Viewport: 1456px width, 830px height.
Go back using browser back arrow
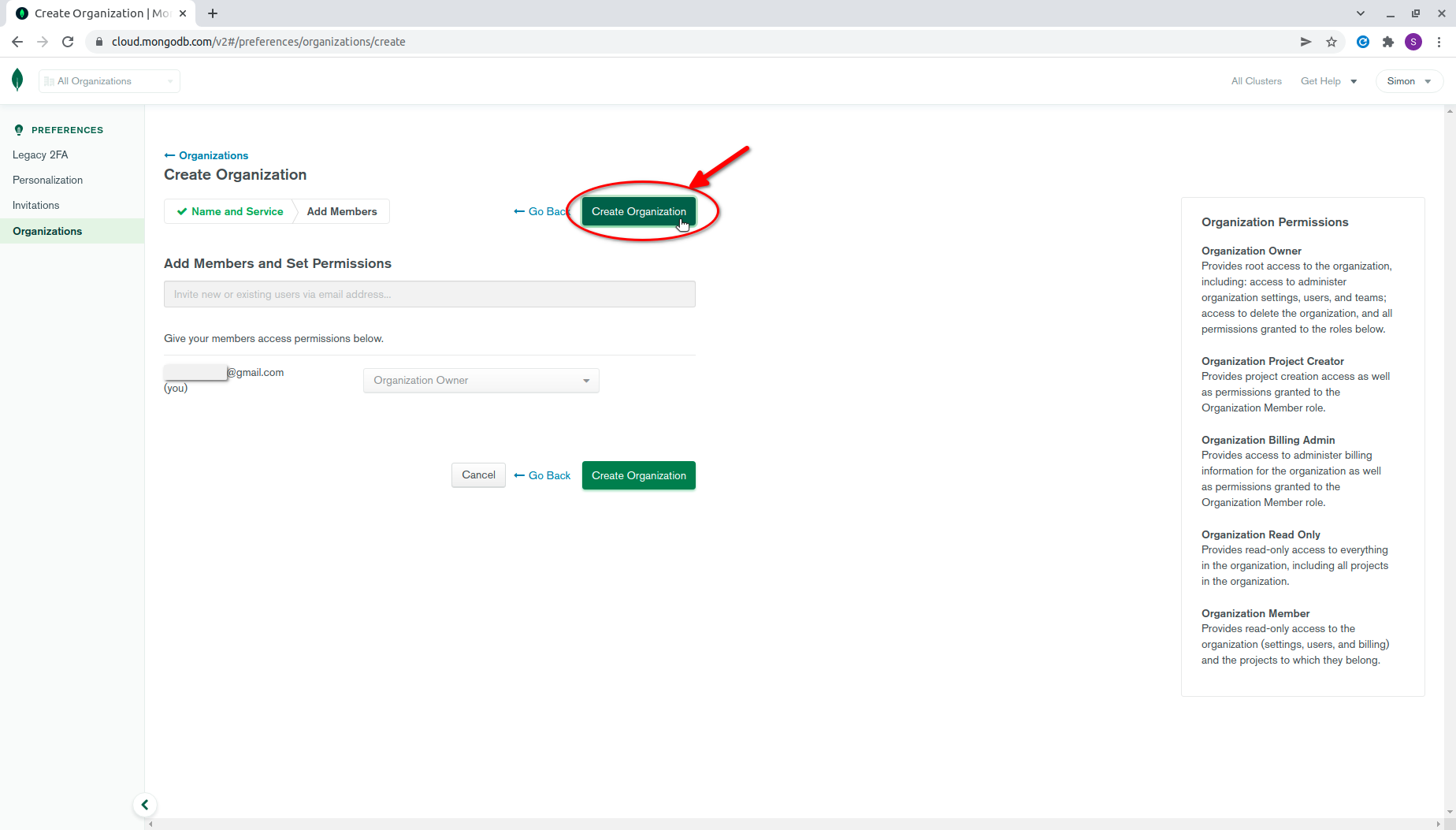coord(17,42)
